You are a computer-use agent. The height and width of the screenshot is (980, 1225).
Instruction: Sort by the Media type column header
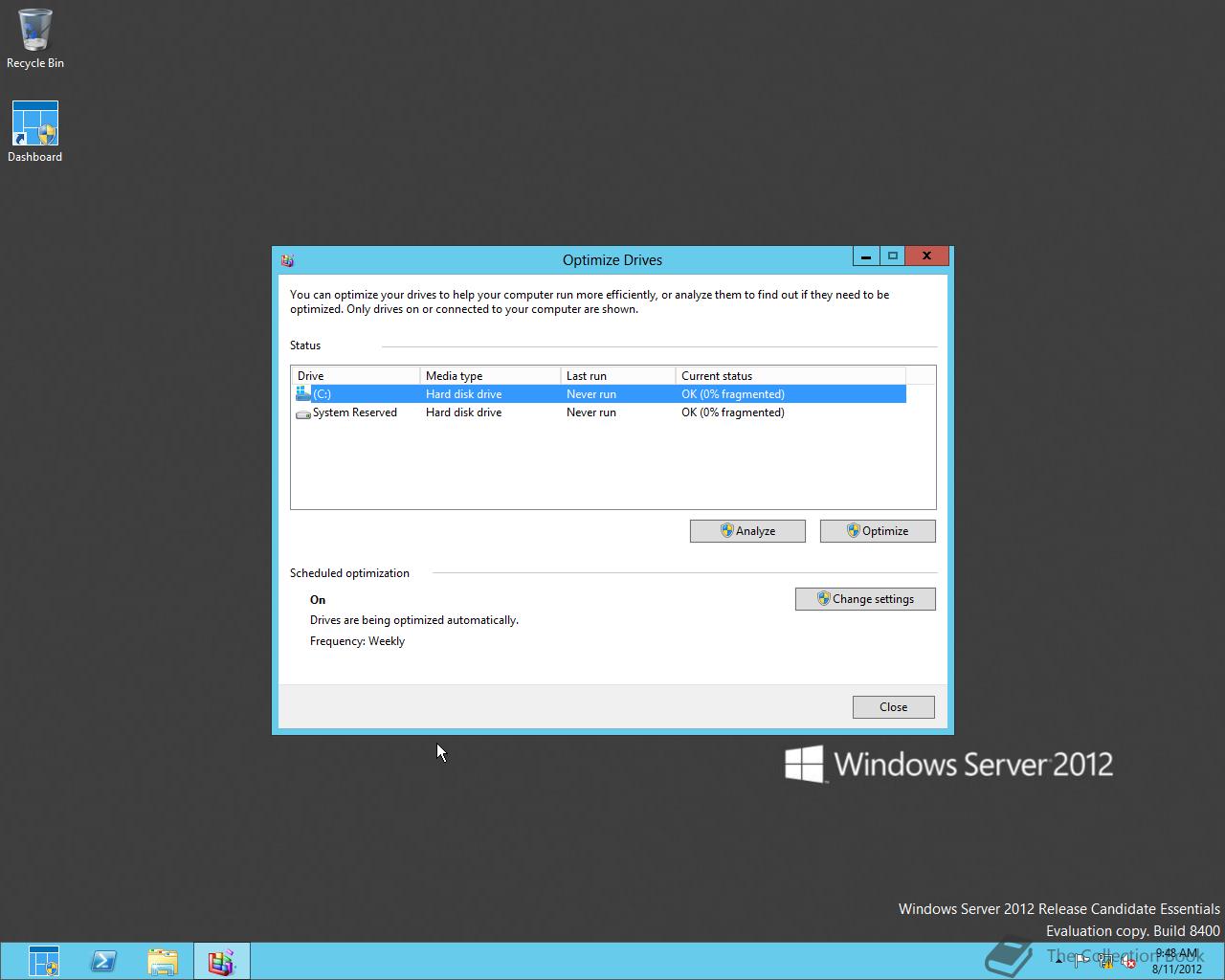coord(490,376)
